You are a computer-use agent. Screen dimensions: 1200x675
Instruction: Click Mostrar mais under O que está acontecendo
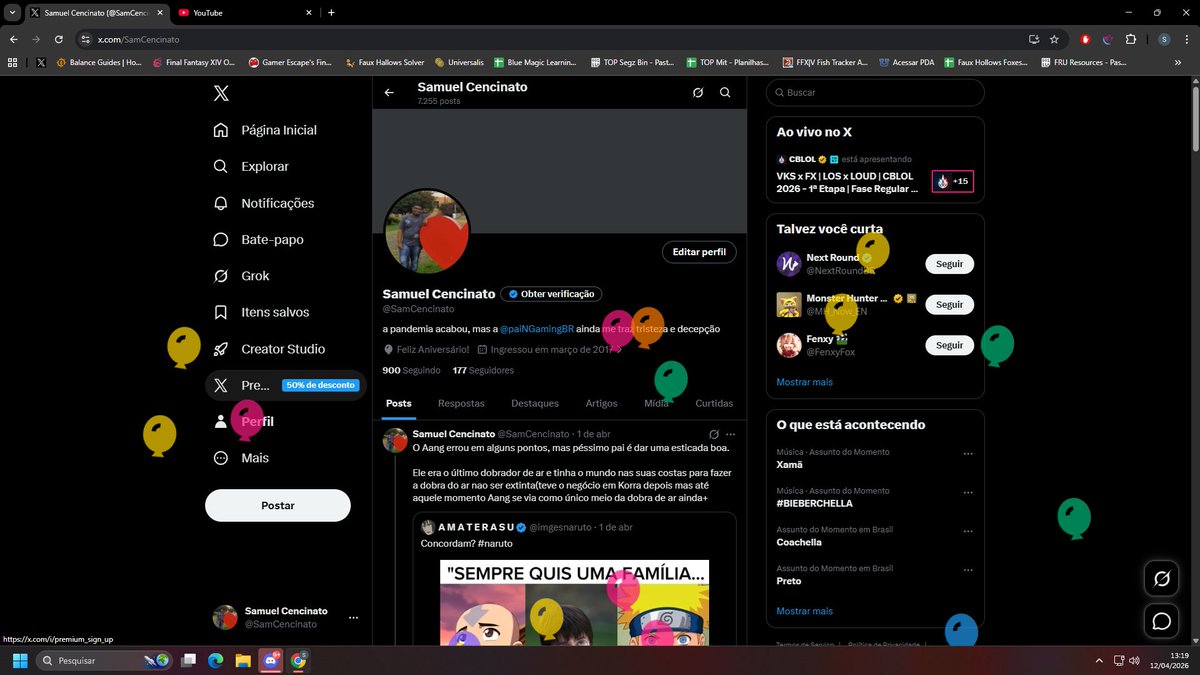click(804, 611)
